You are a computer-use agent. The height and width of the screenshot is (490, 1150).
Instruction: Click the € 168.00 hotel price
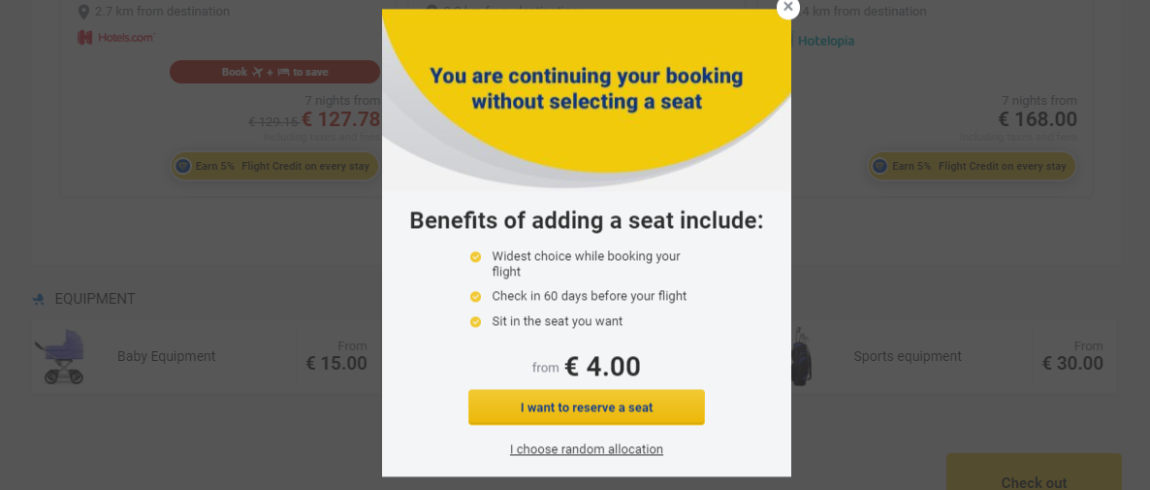(1038, 120)
